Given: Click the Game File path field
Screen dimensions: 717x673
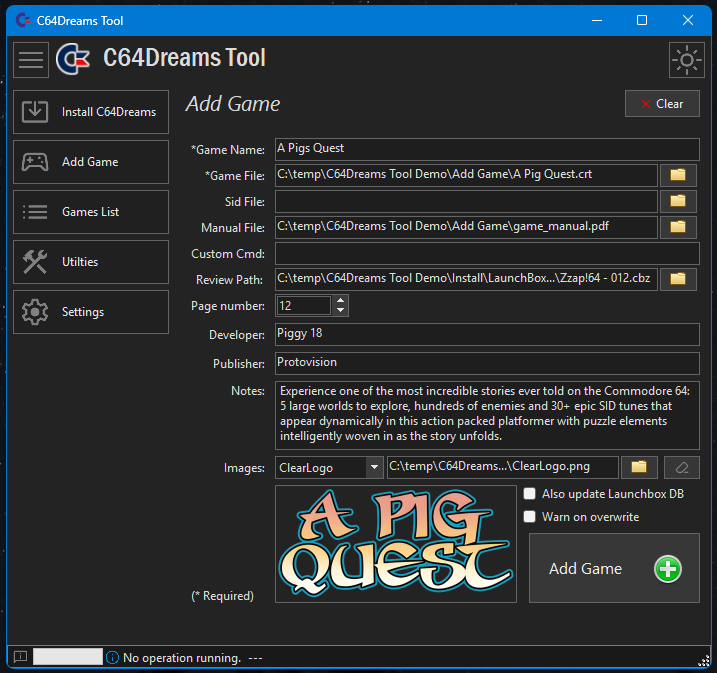Looking at the screenshot, I should (466, 175).
